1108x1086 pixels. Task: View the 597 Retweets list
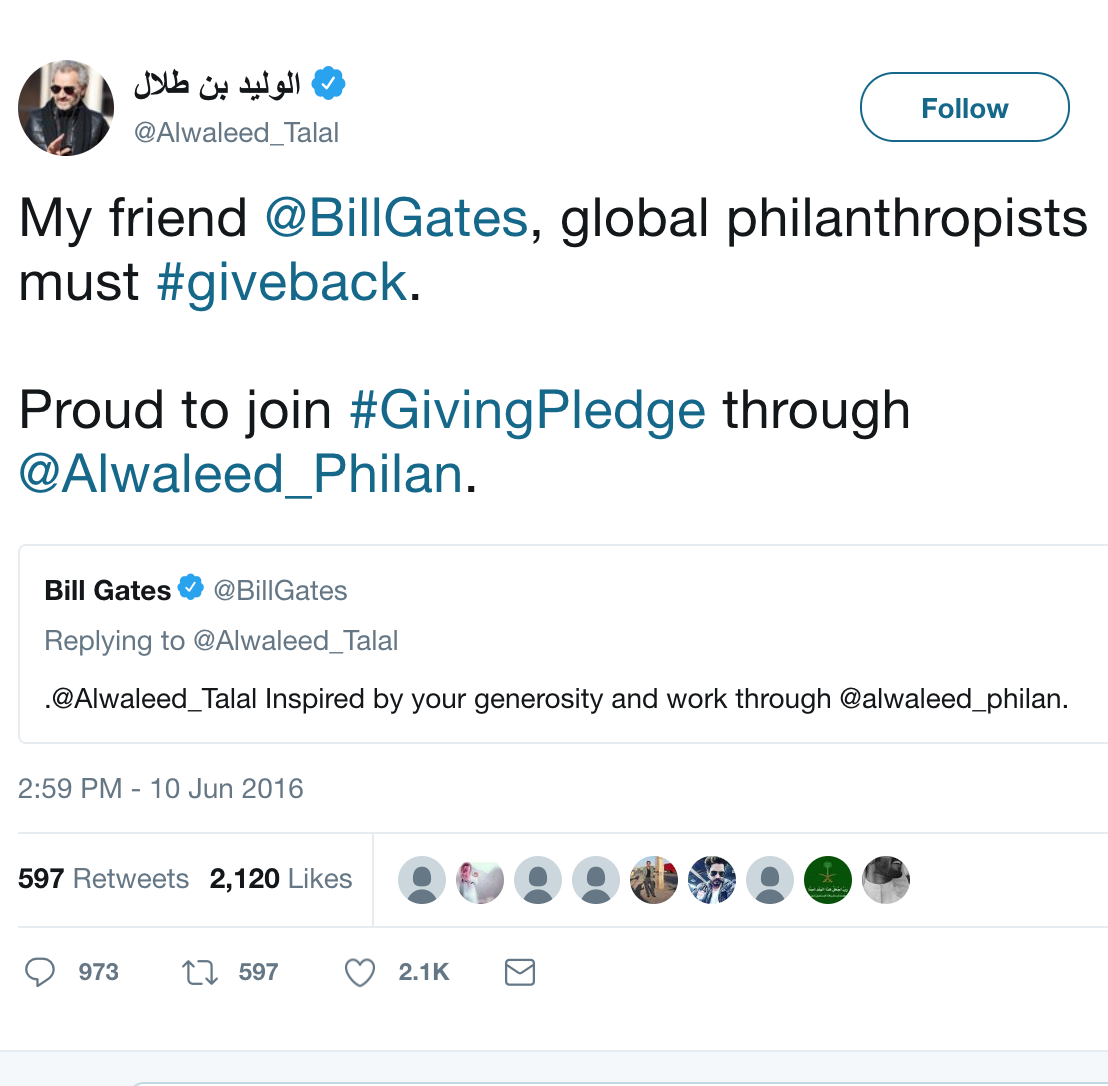click(x=103, y=879)
